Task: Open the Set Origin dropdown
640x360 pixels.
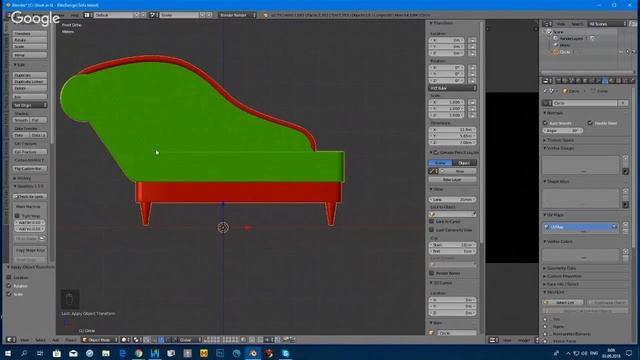Action: click(x=30, y=105)
